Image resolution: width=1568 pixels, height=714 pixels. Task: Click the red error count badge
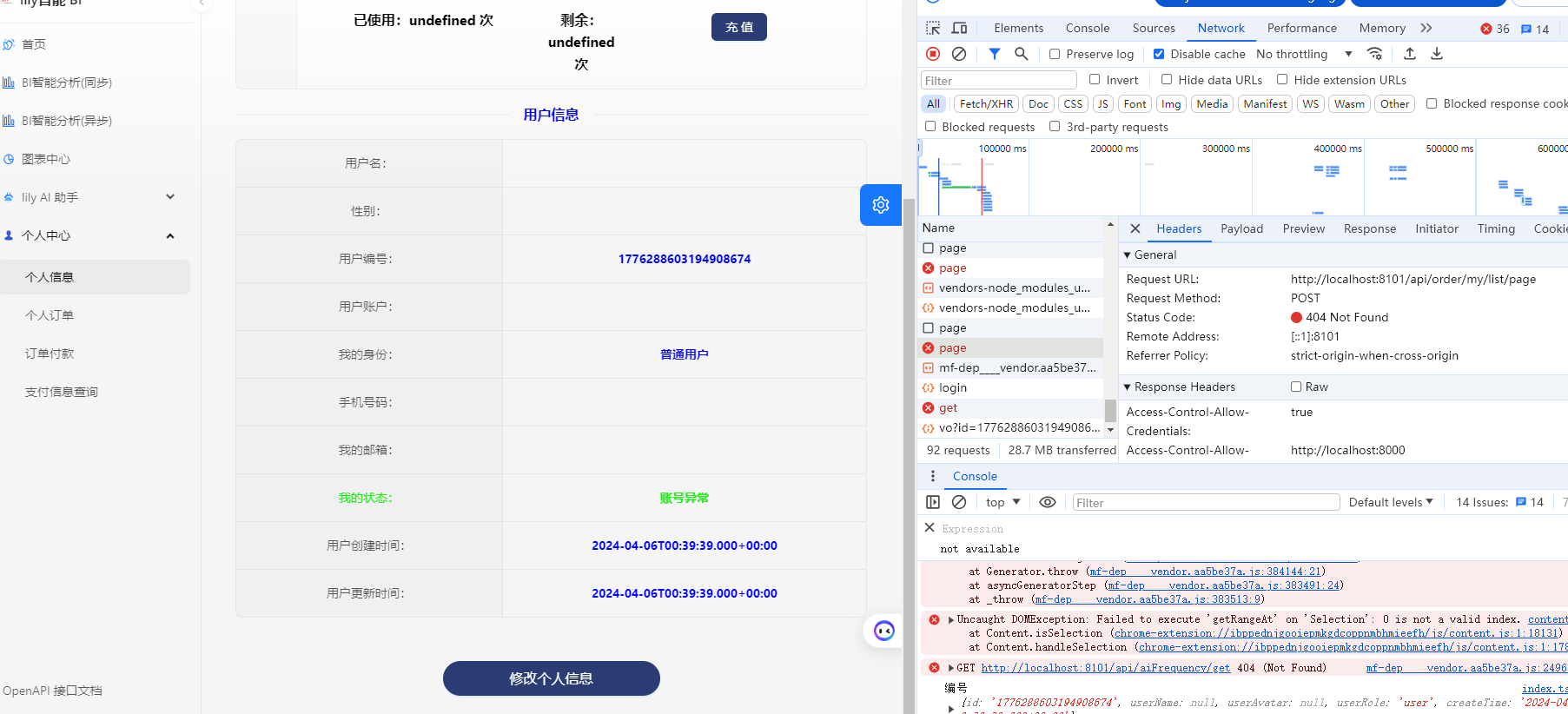point(1495,29)
